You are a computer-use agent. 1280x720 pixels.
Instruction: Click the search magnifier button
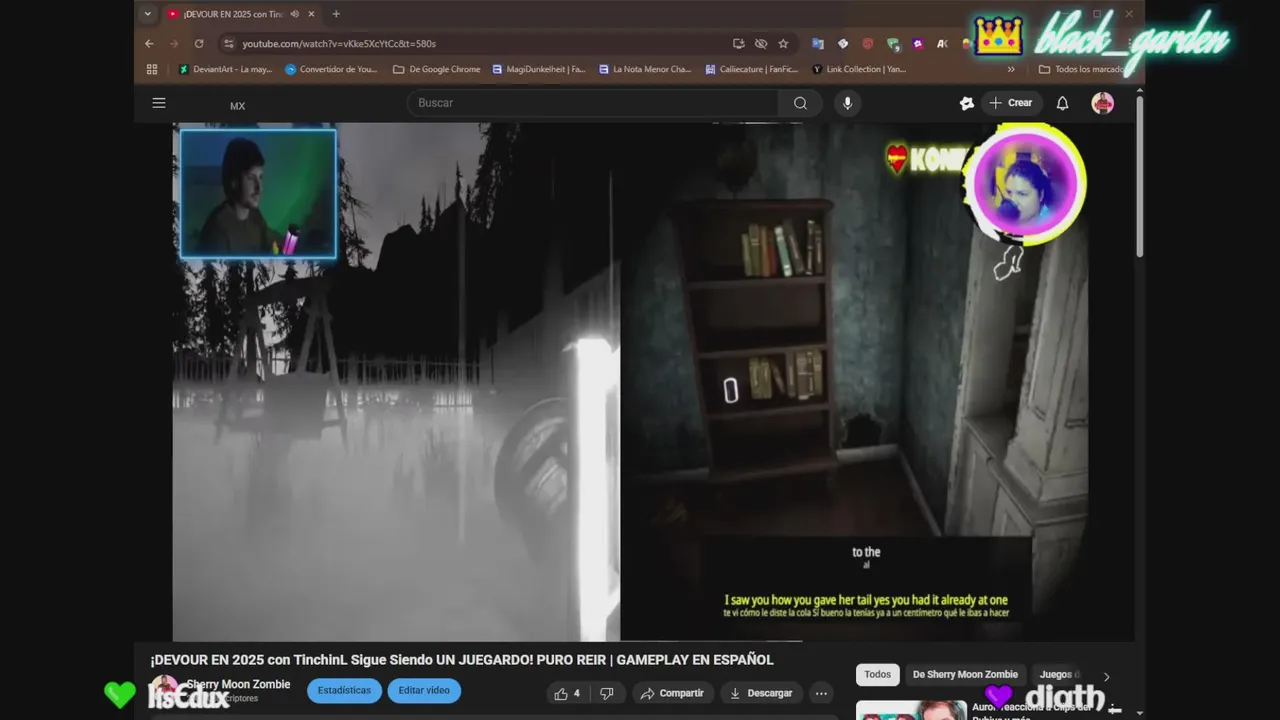pyautogui.click(x=800, y=103)
